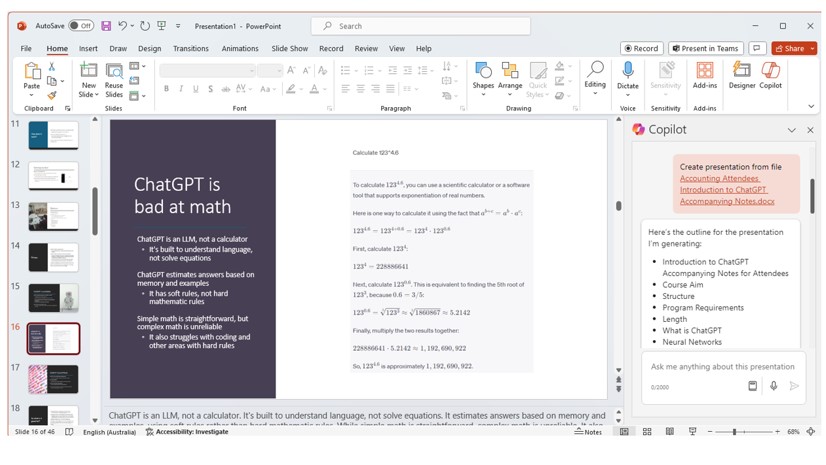Open the Arrange dropdown
826x465 pixels.
pos(510,95)
